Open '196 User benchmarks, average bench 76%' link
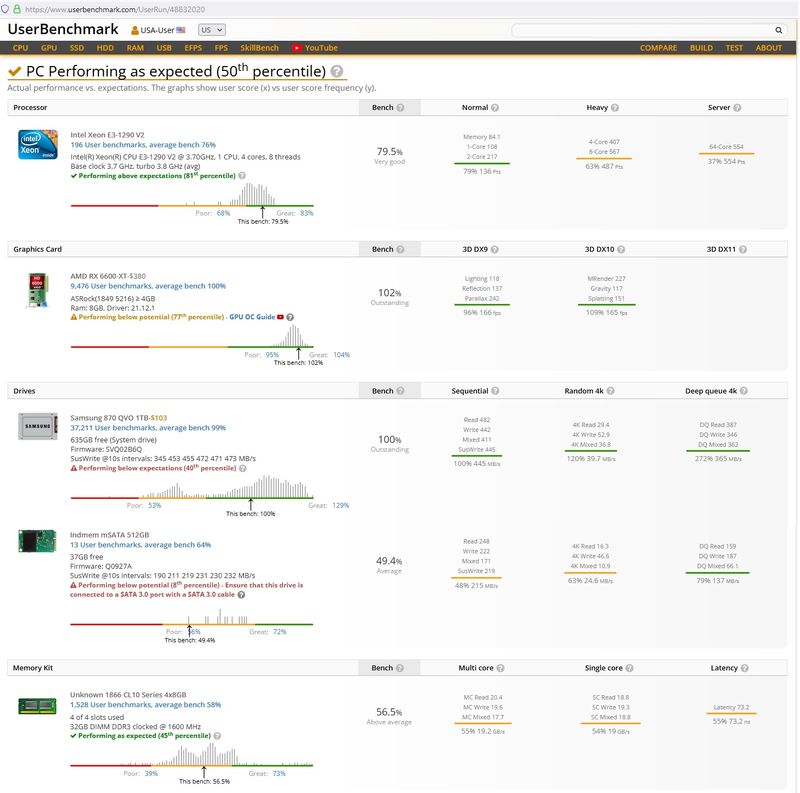 coord(143,145)
